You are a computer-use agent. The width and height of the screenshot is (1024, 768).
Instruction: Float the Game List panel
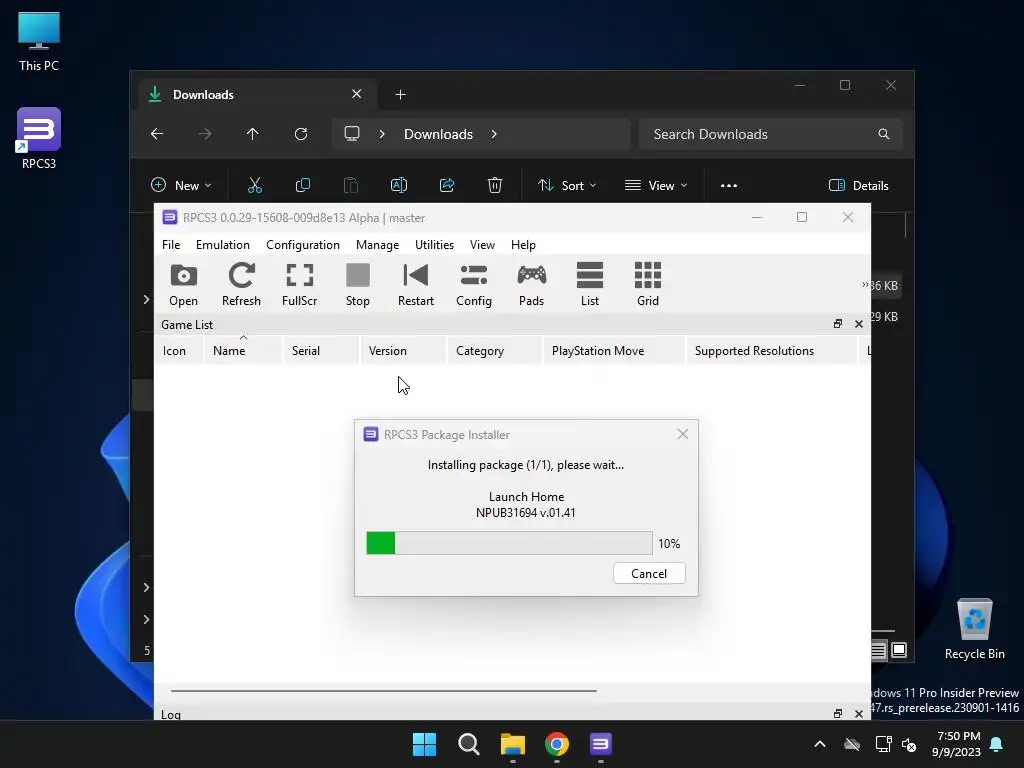[x=838, y=324]
